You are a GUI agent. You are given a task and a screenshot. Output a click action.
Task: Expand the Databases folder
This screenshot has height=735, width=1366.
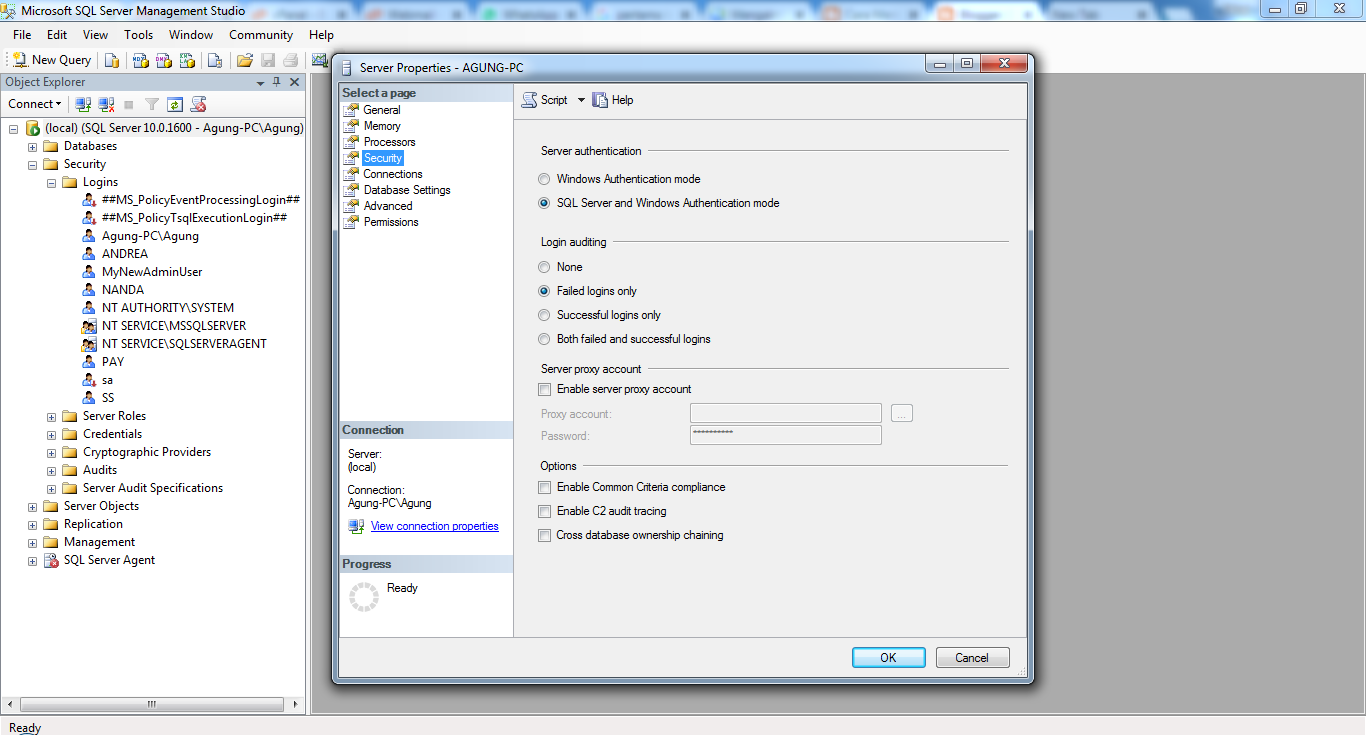coord(33,146)
